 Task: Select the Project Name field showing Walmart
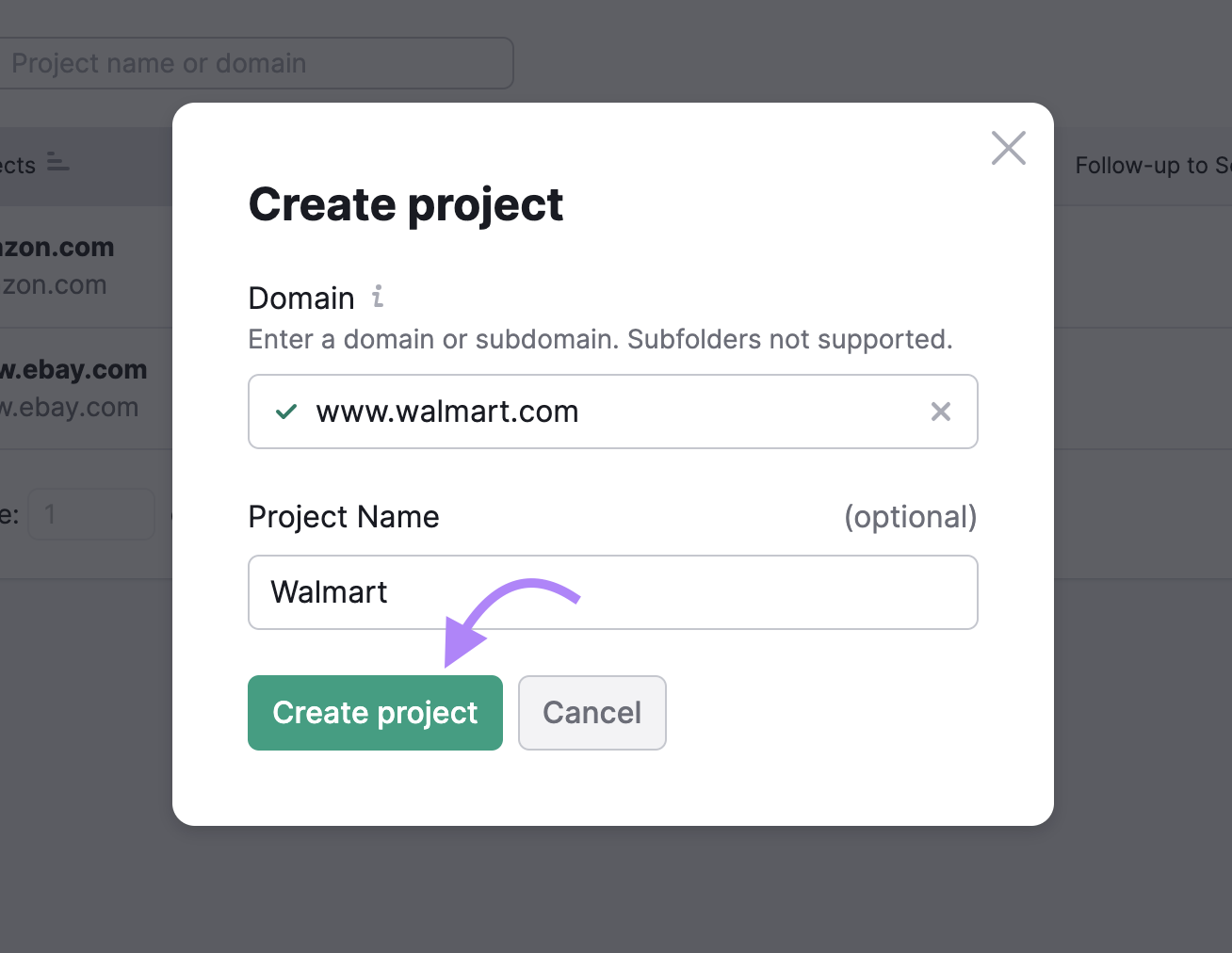pyautogui.click(x=612, y=592)
